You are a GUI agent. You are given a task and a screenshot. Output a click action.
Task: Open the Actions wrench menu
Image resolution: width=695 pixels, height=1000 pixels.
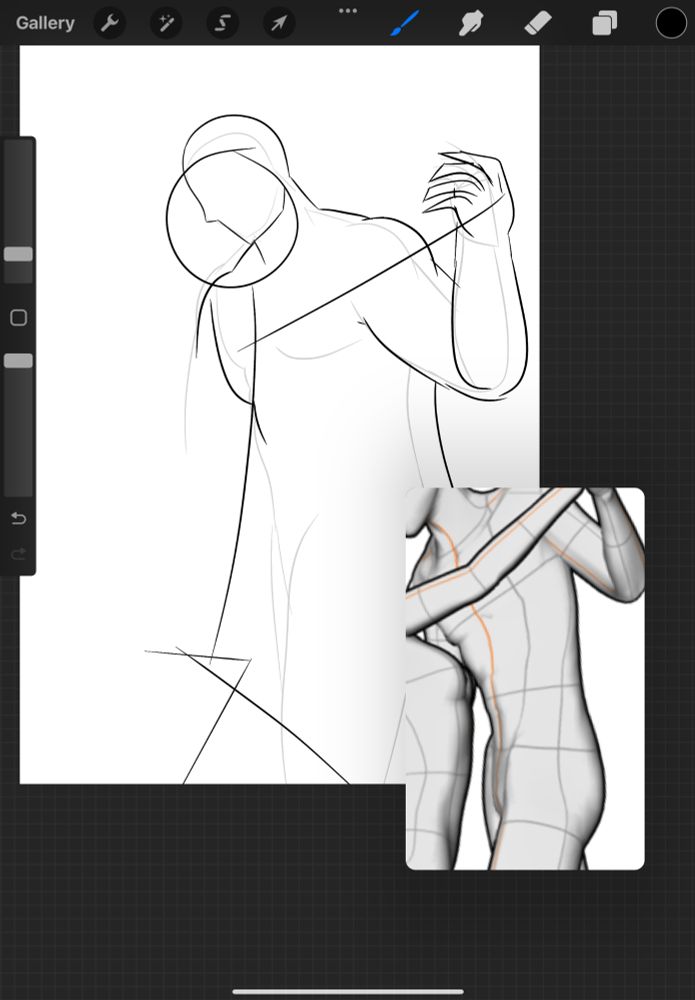click(x=110, y=24)
